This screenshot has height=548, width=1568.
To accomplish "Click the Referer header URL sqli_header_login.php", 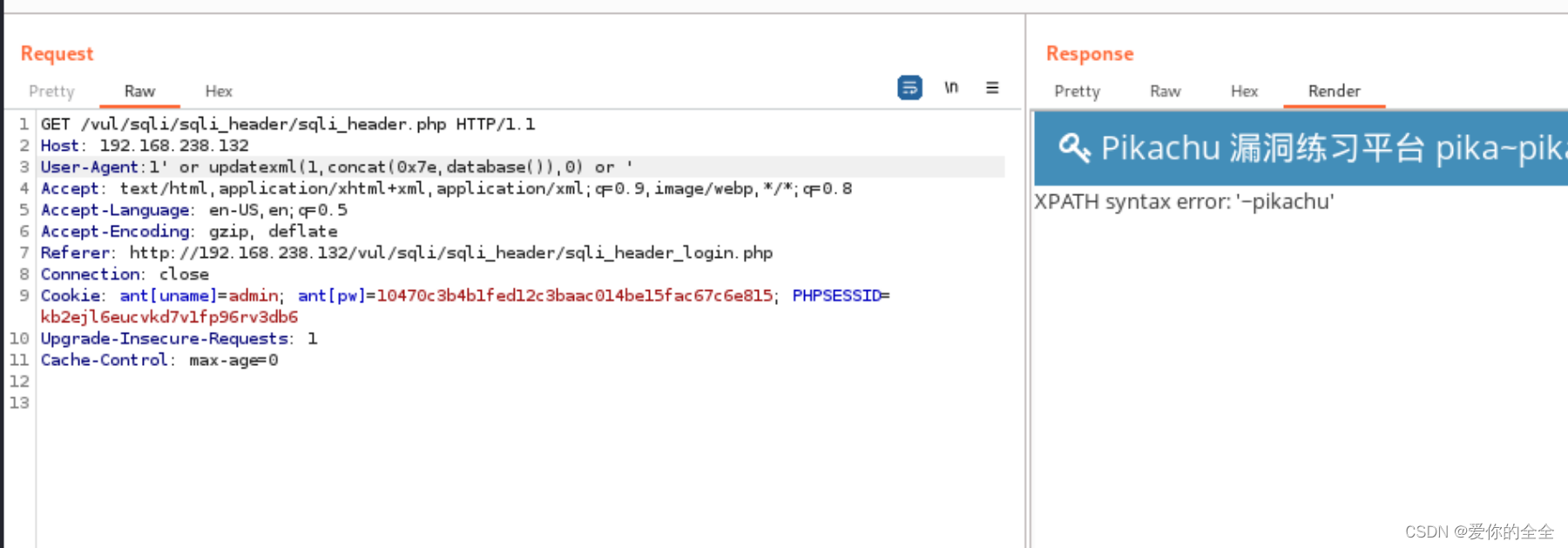I will (x=451, y=253).
